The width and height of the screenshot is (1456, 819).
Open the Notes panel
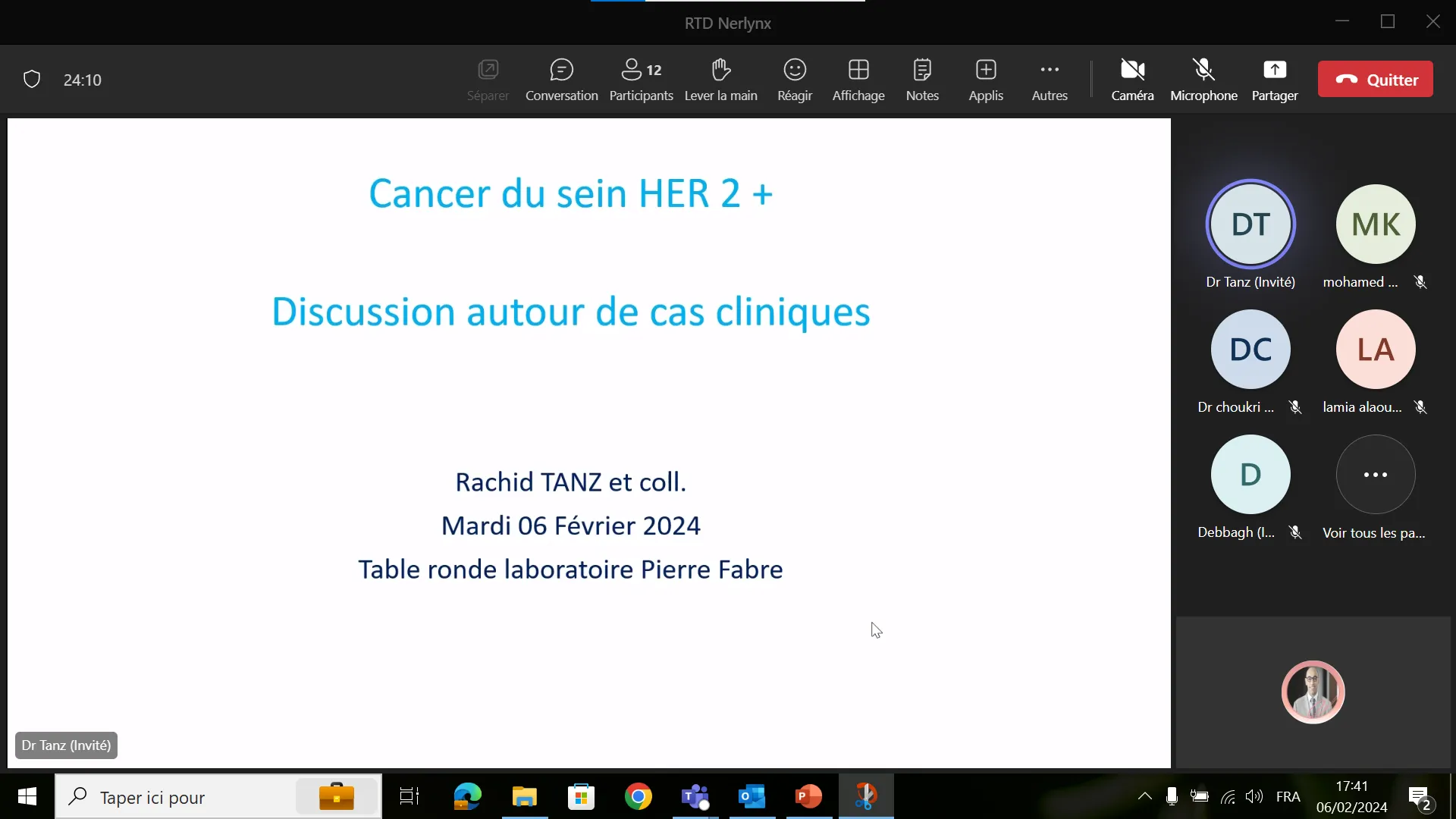pyautogui.click(x=922, y=78)
